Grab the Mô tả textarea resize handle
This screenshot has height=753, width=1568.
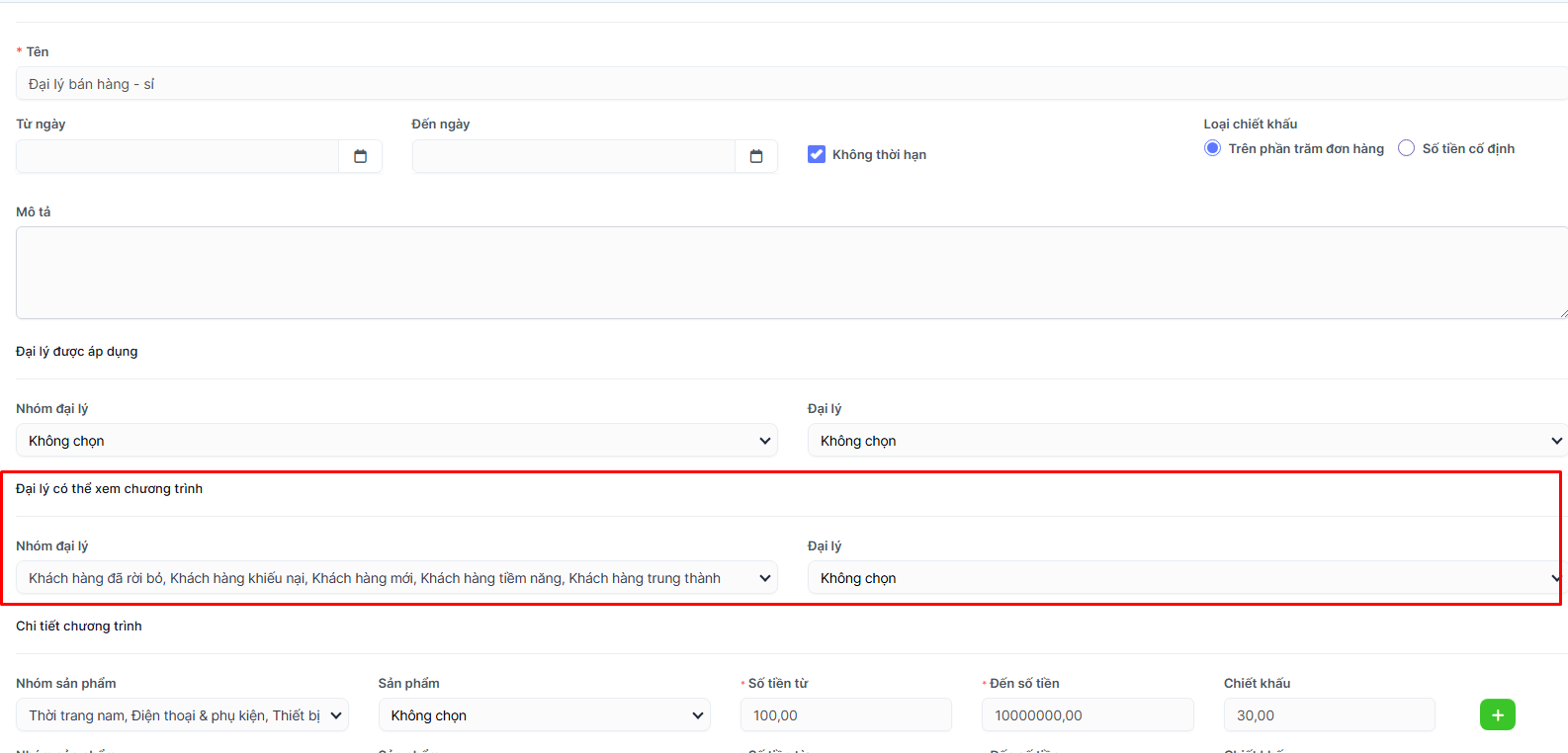[1563, 314]
